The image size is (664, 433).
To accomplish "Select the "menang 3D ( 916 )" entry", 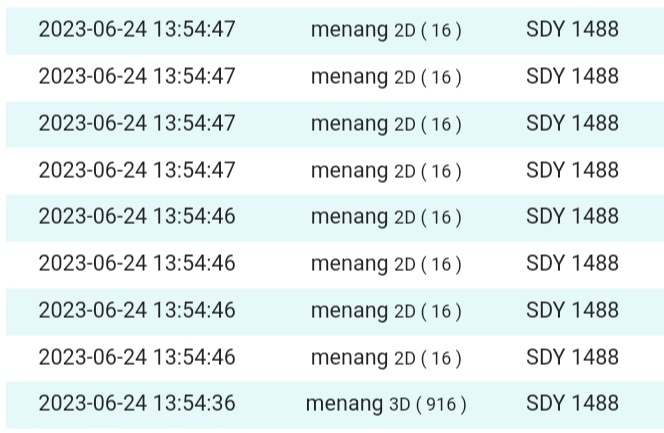I will (386, 403).
